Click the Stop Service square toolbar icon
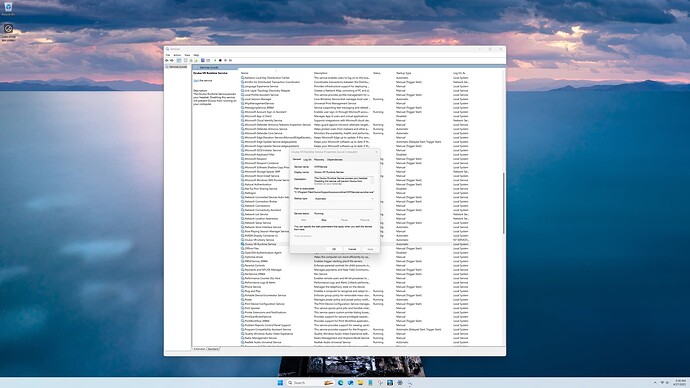 point(220,60)
